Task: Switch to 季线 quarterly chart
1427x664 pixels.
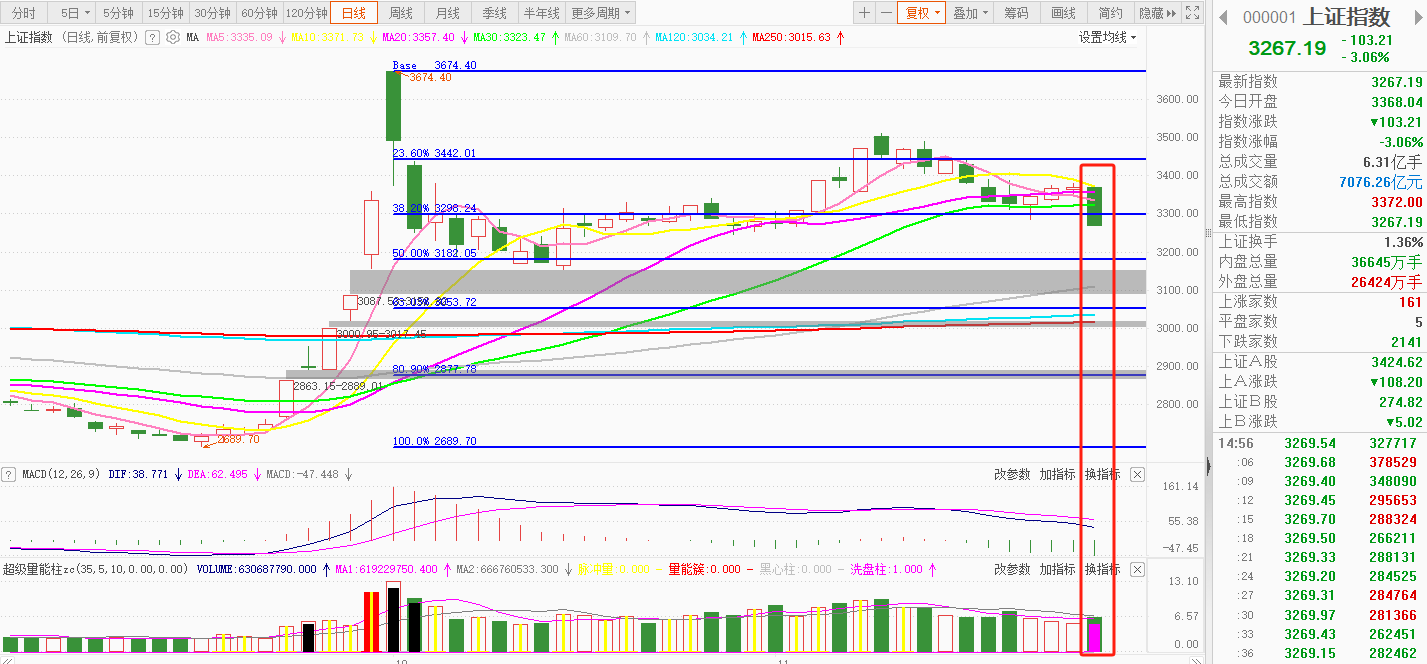Action: (494, 13)
